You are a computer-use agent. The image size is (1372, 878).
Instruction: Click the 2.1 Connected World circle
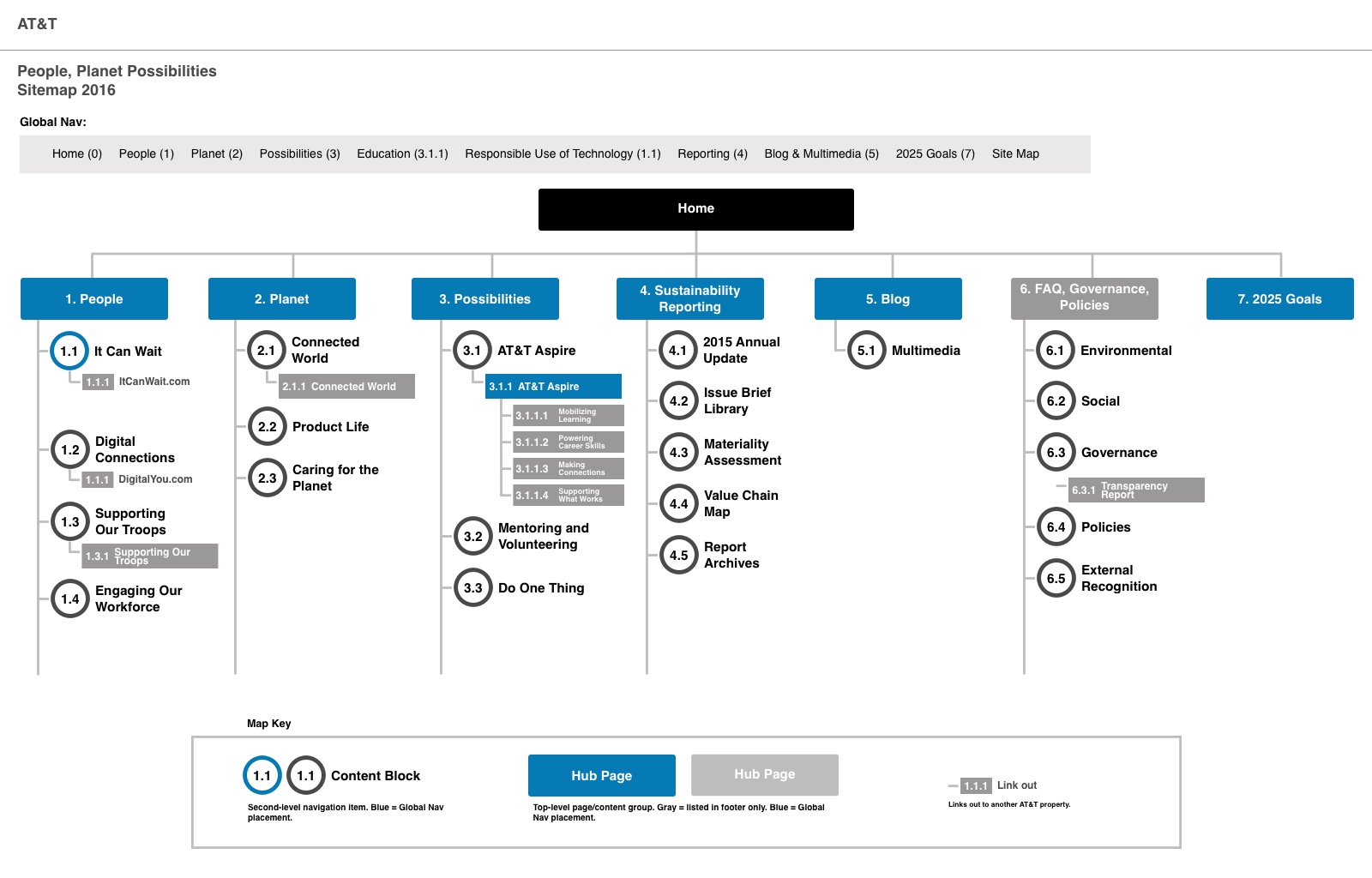[x=267, y=351]
